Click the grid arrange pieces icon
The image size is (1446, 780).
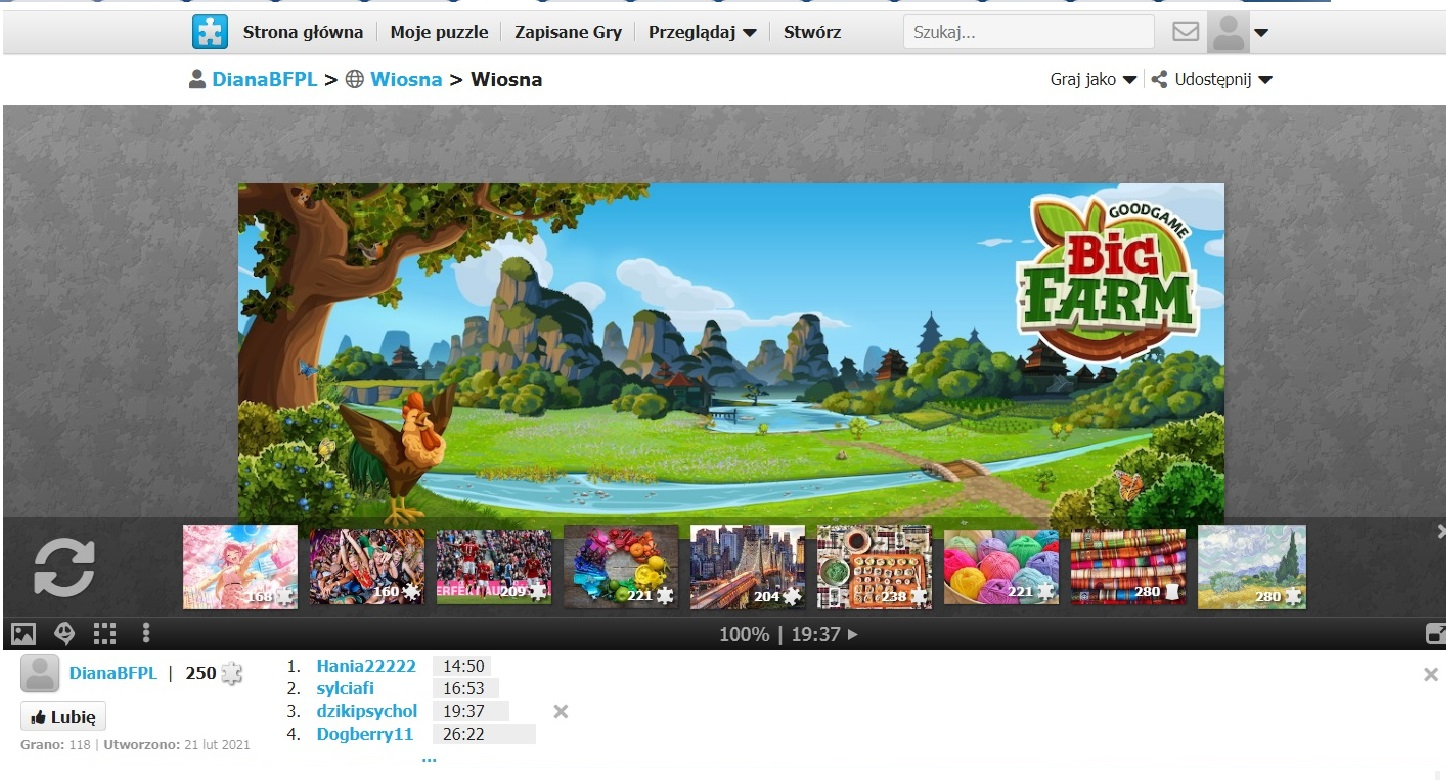105,633
